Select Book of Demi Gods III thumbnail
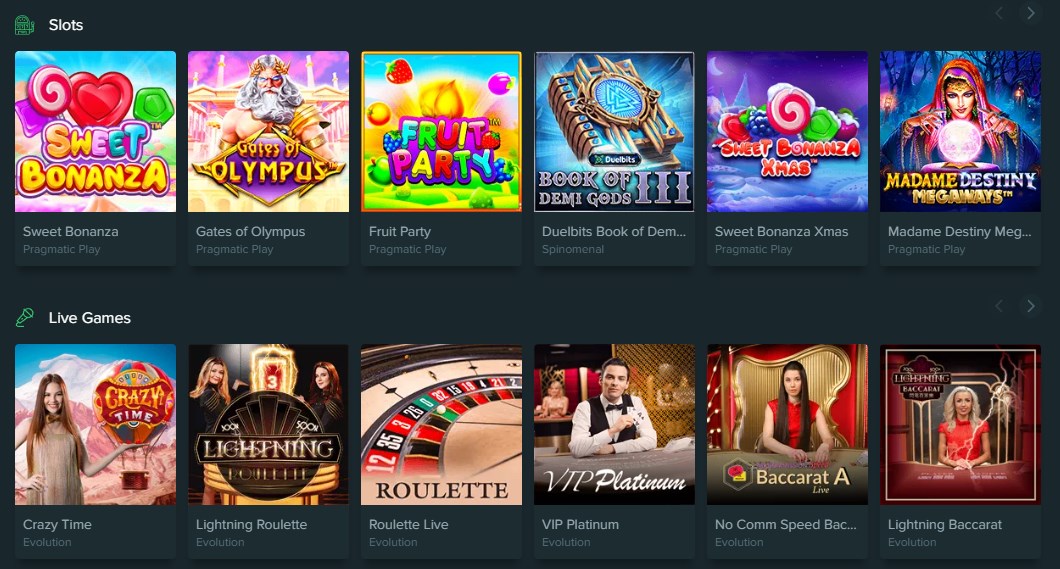 tap(615, 132)
